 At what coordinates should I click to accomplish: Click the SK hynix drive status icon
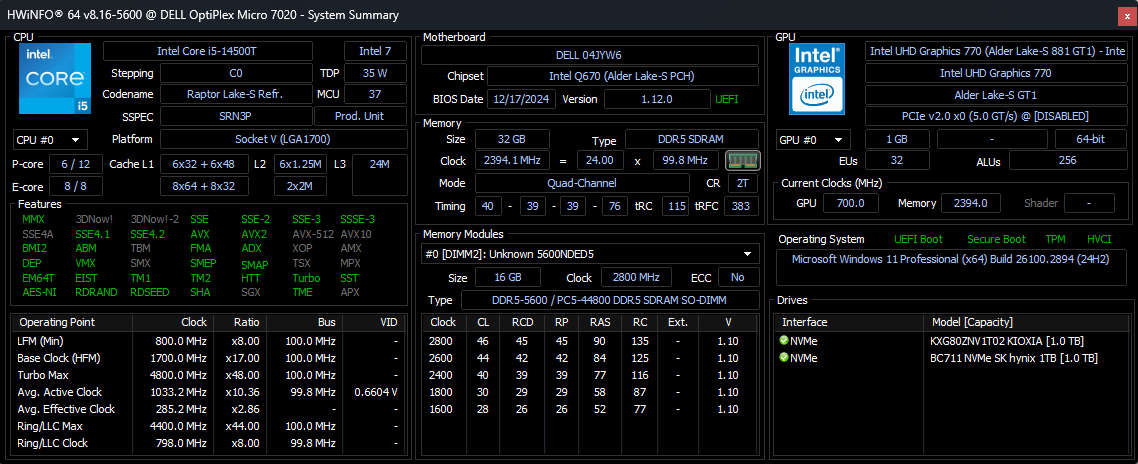[784, 358]
